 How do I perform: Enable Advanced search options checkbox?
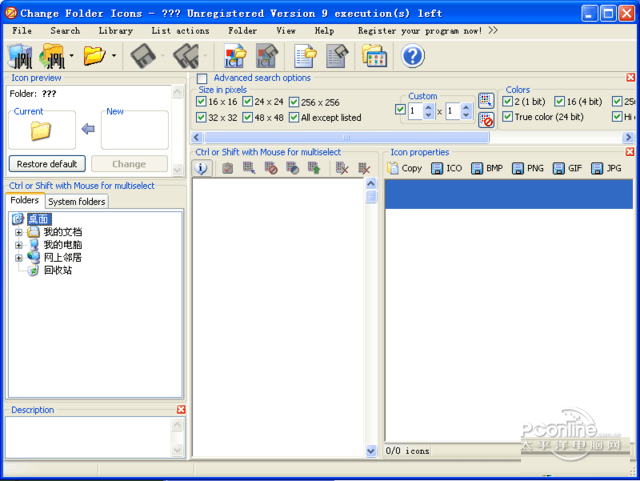point(203,79)
